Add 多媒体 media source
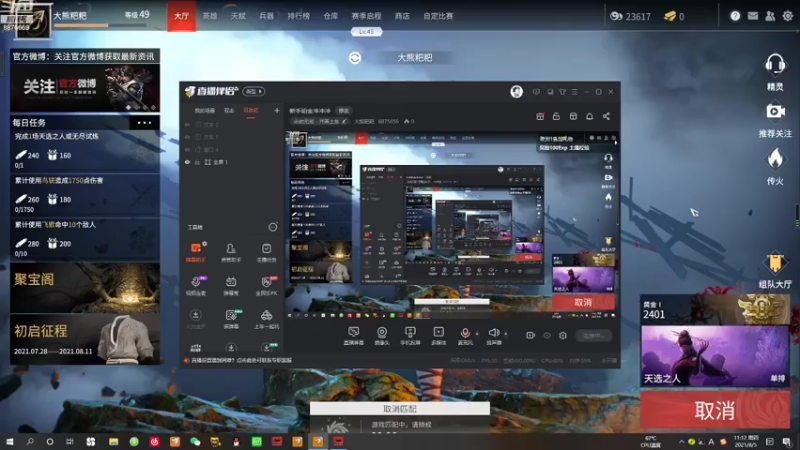This screenshot has width=800, height=450. 438,335
